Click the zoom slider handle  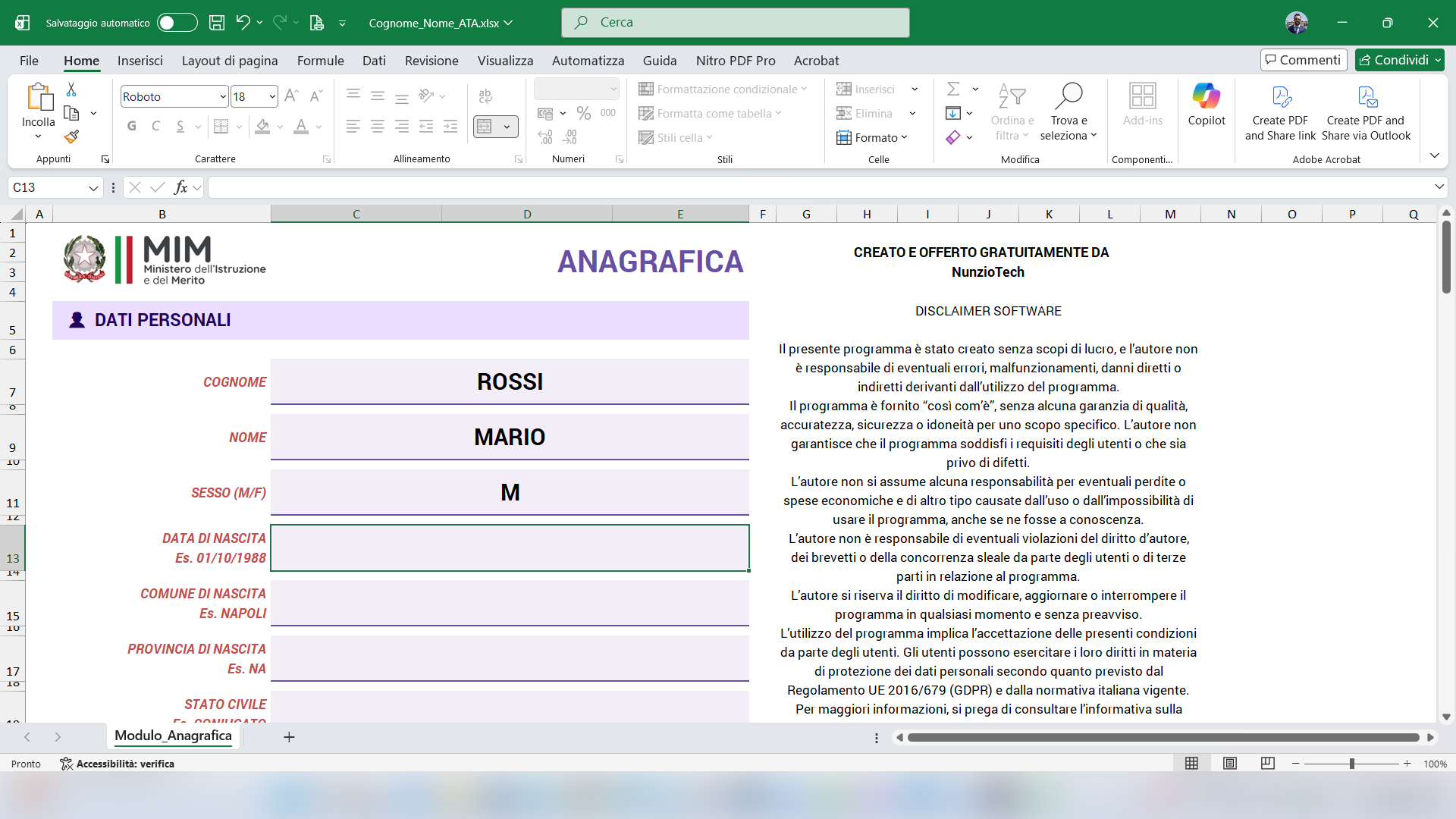click(x=1351, y=764)
